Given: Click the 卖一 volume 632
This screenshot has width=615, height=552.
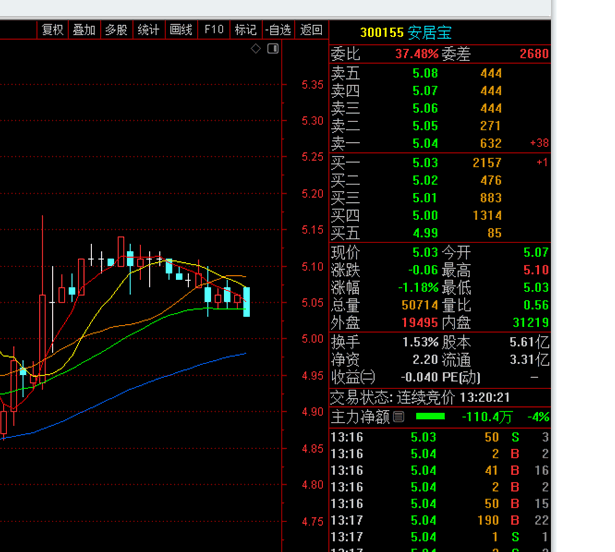Looking at the screenshot, I should click(x=491, y=144).
